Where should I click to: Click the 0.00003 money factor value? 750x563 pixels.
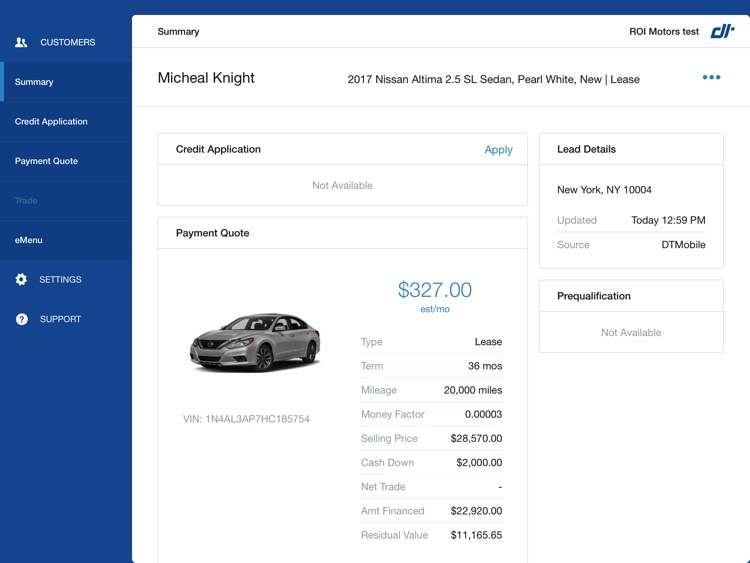tap(483, 414)
